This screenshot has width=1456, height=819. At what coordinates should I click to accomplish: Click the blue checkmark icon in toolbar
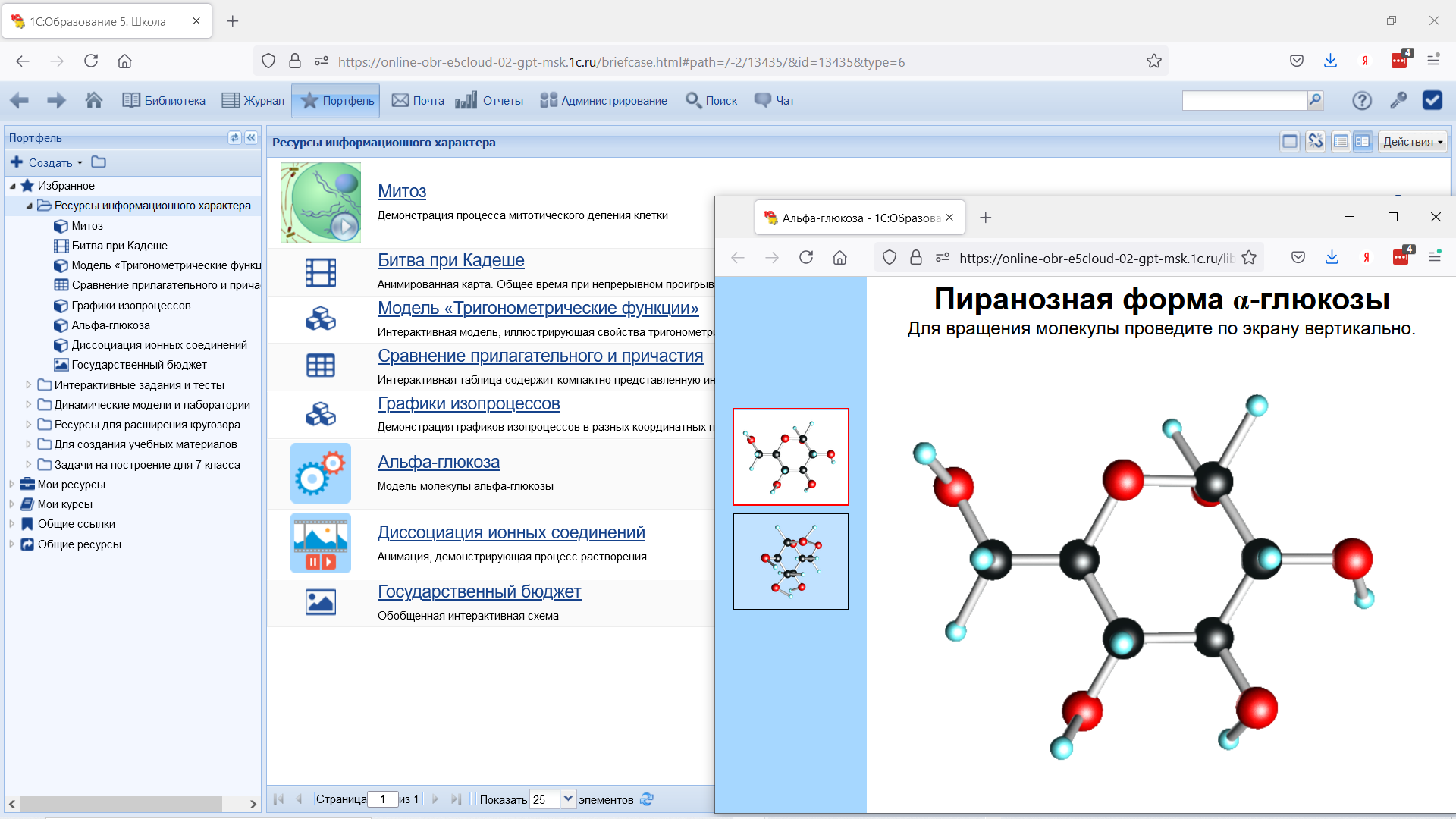[x=1432, y=100]
